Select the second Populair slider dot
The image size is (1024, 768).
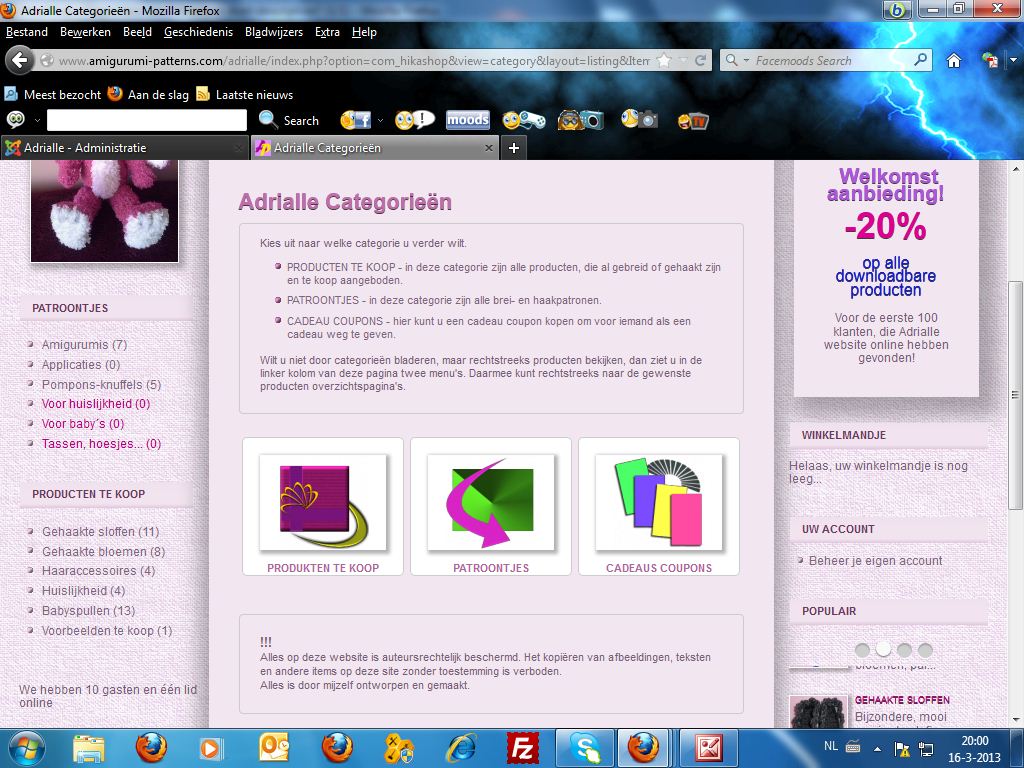point(883,649)
